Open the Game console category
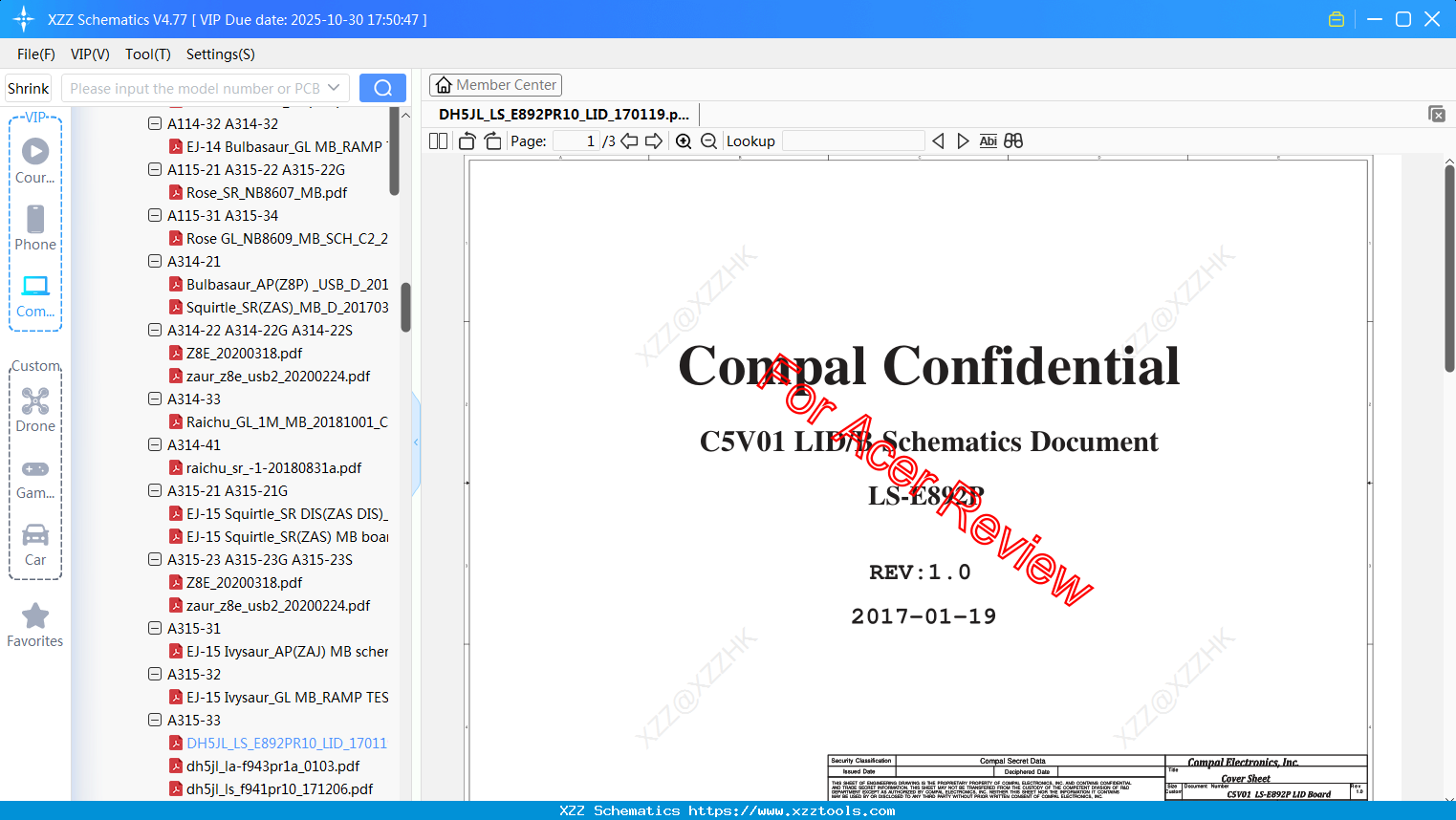 35,468
